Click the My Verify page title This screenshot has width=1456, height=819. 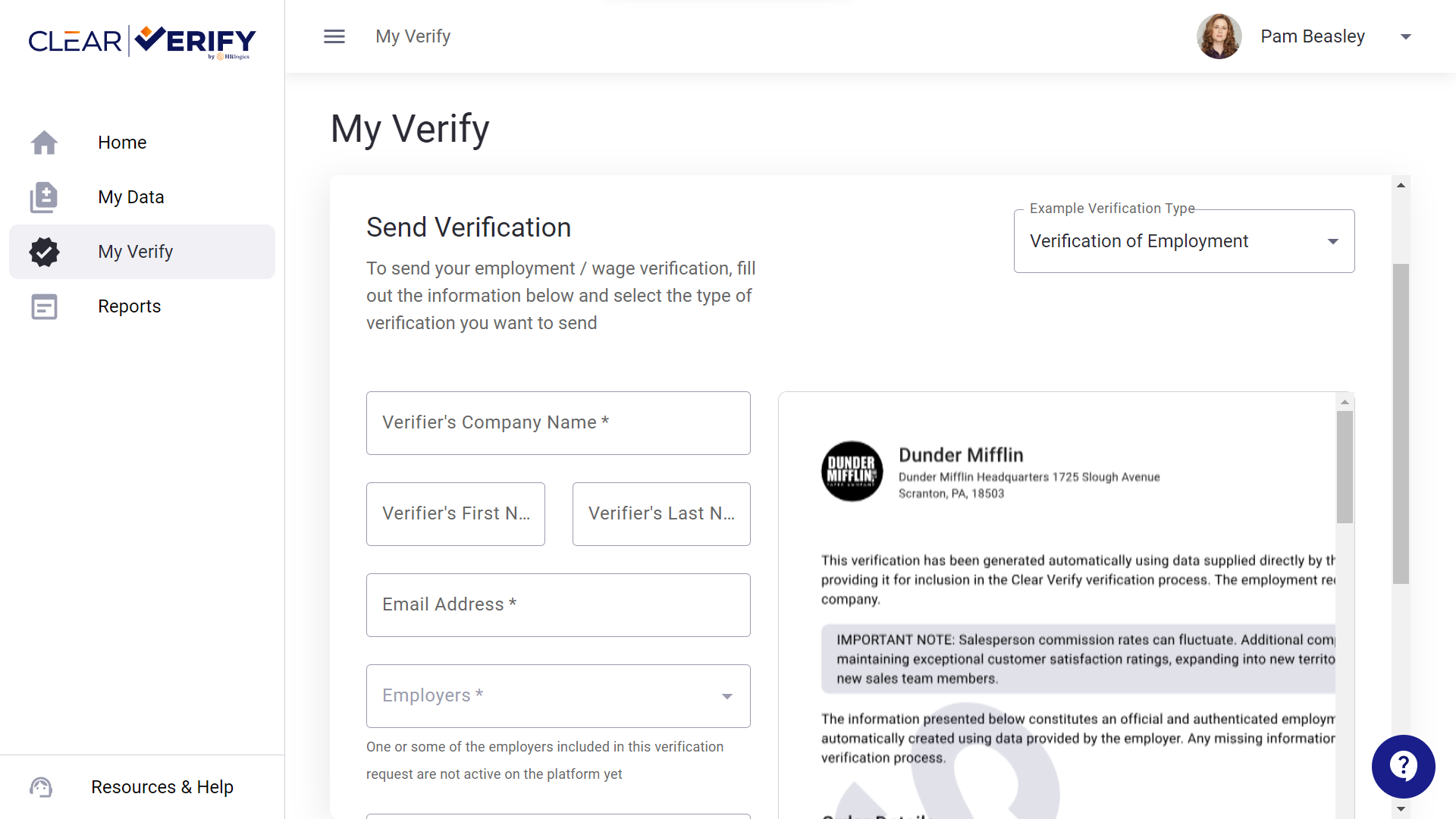click(x=410, y=129)
